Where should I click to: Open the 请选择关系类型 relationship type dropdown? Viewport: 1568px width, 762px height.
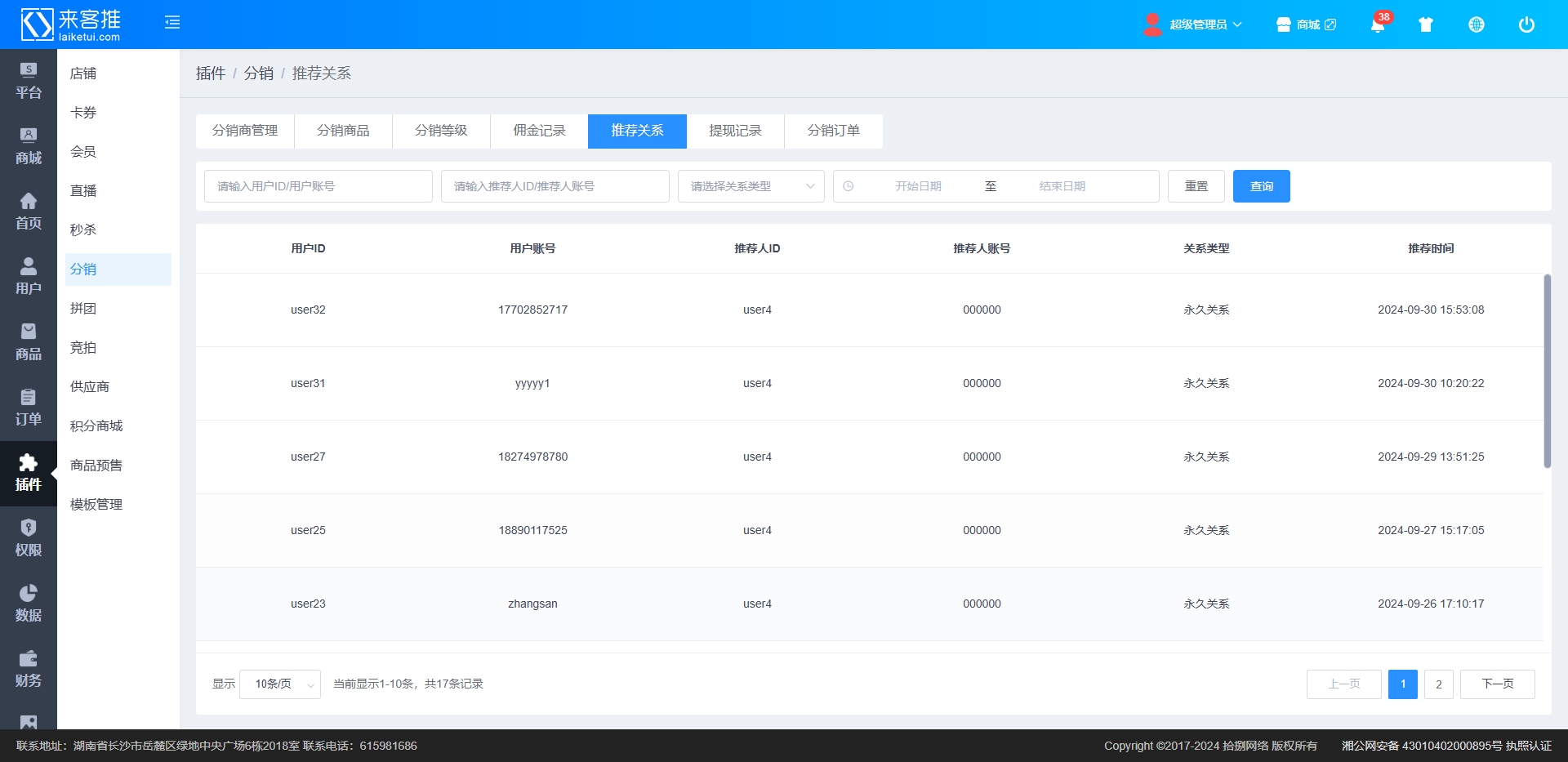tap(751, 186)
